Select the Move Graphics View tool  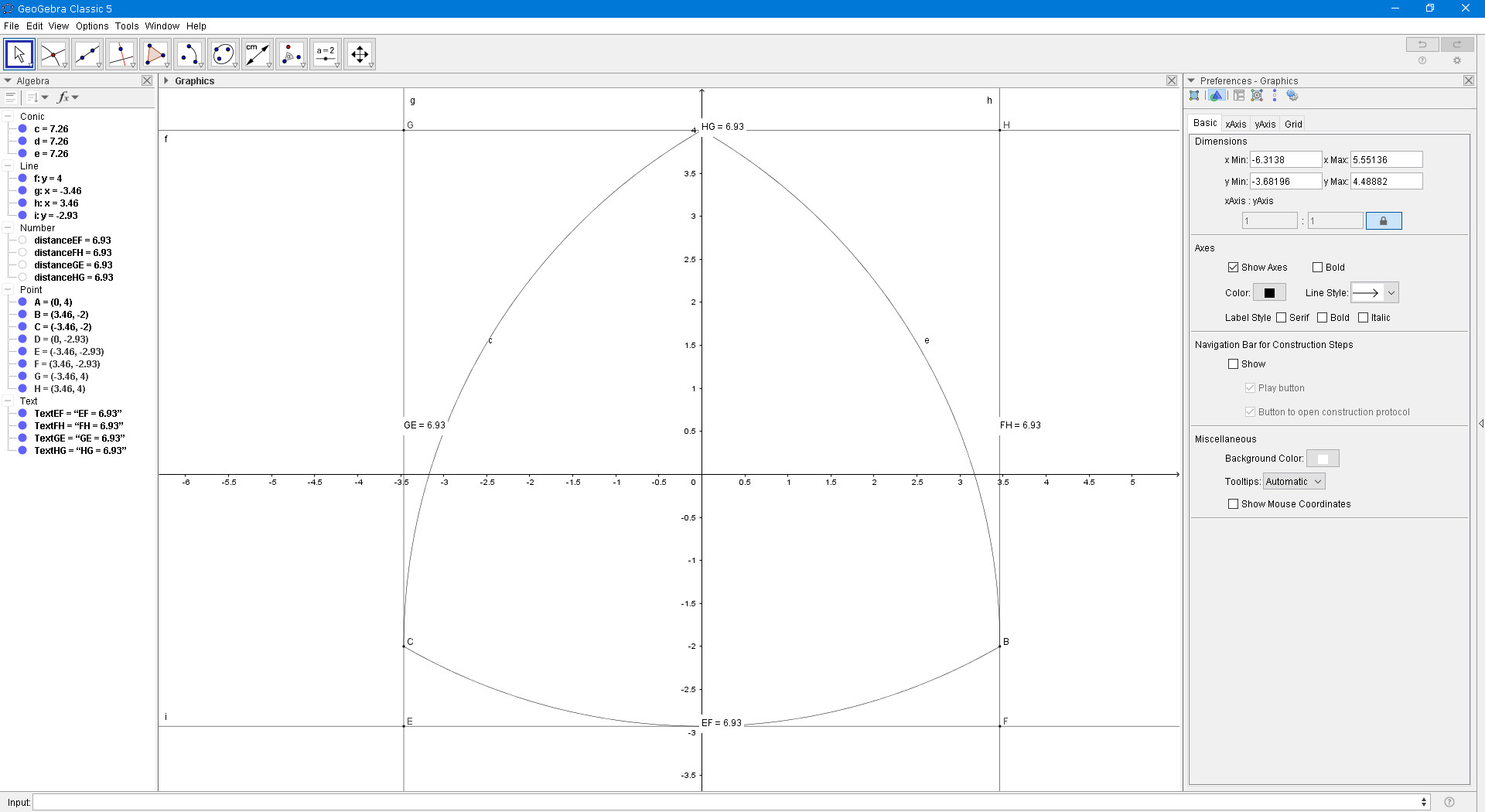point(360,54)
